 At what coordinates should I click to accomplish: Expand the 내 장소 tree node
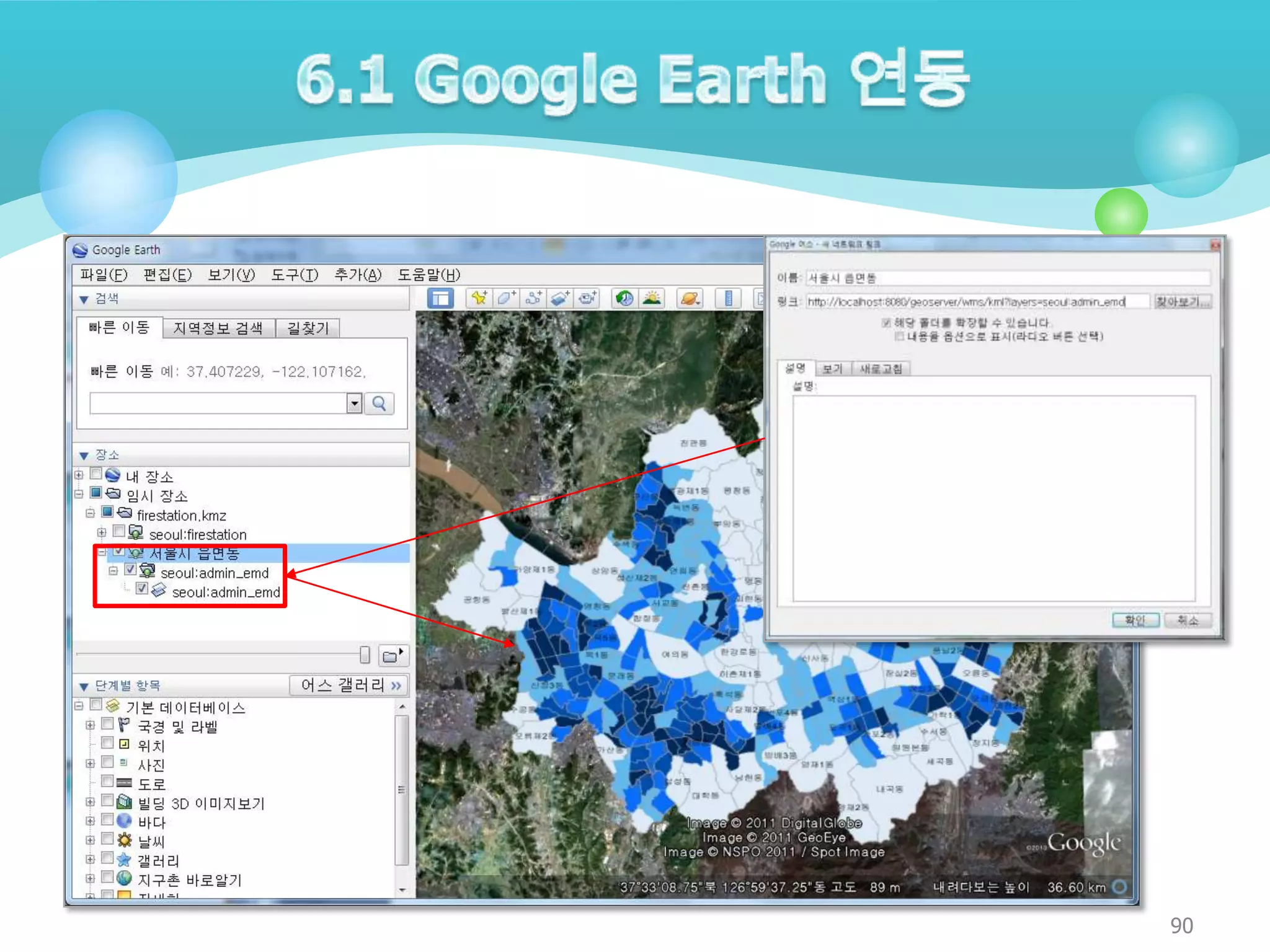[79, 475]
